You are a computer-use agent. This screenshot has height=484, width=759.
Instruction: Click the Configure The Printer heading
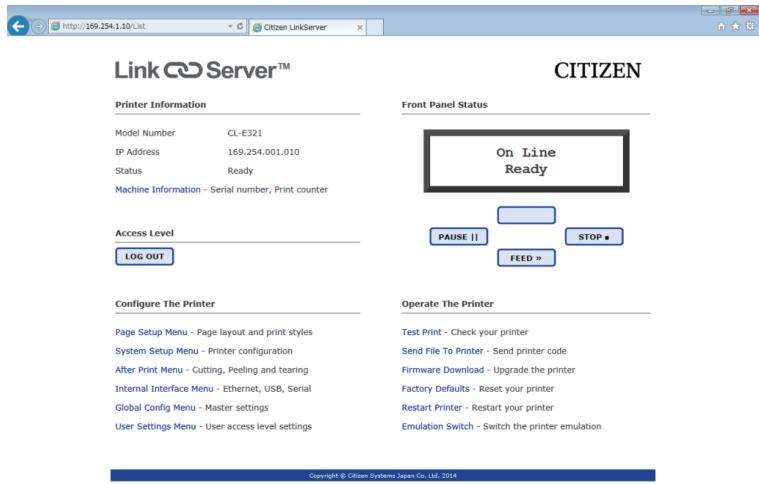click(x=165, y=304)
